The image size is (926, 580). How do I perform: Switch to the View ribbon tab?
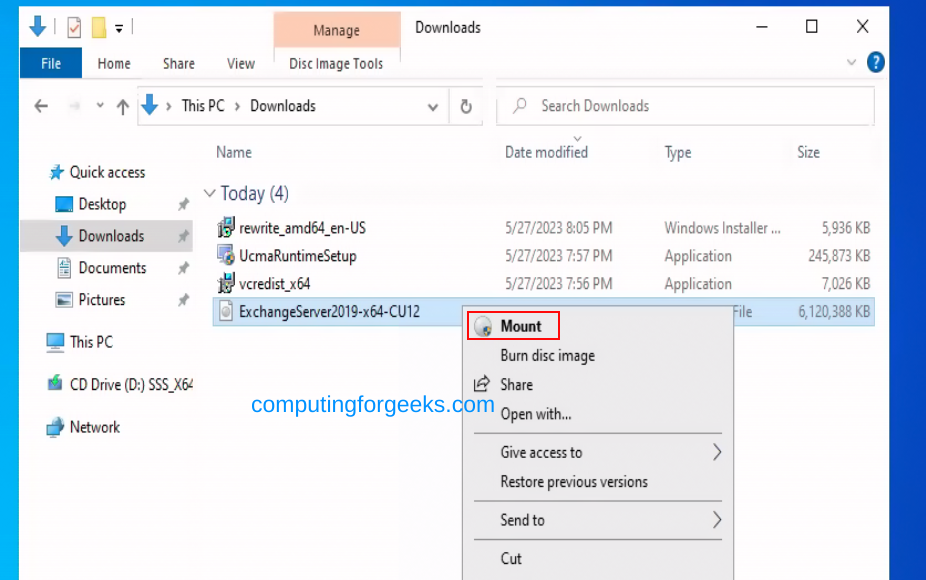point(240,62)
